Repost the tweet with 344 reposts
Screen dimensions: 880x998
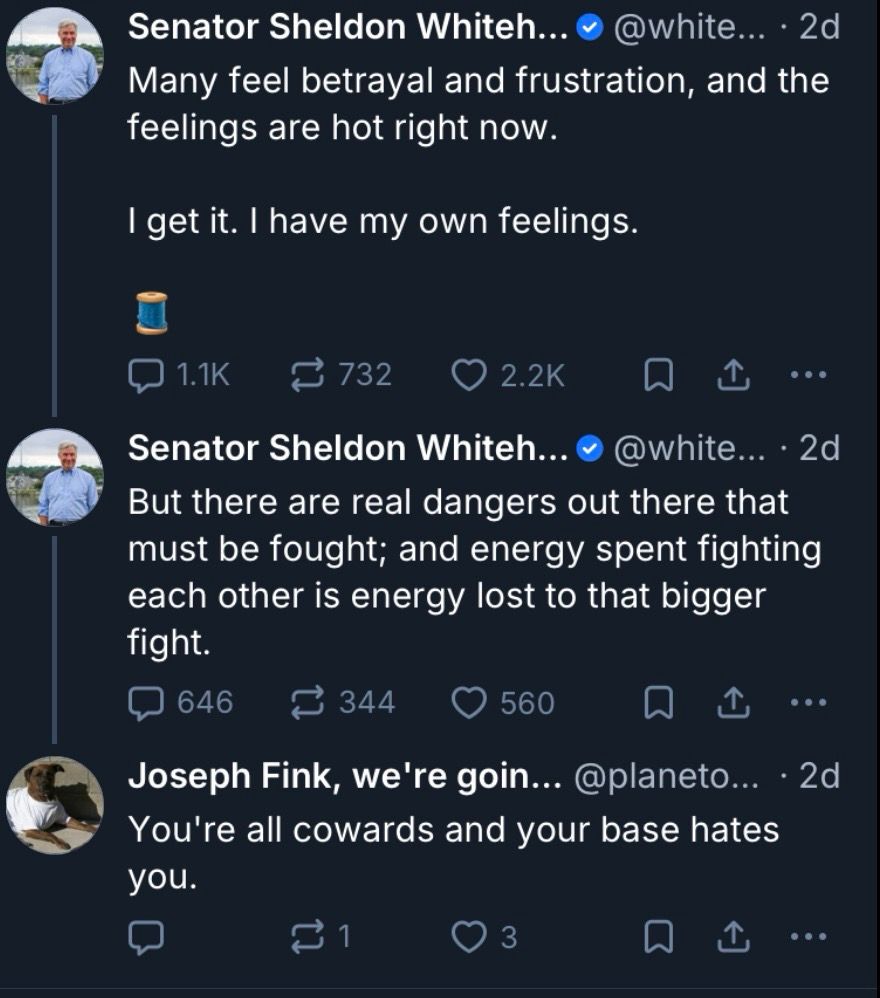(303, 703)
